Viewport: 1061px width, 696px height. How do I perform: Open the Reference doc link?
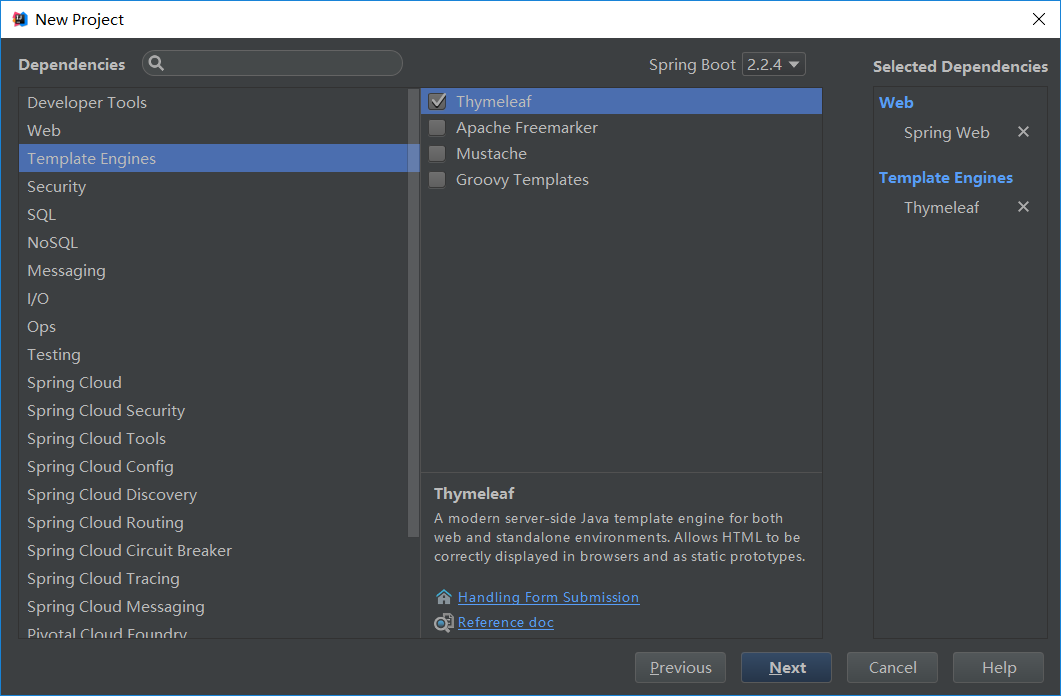(x=505, y=622)
